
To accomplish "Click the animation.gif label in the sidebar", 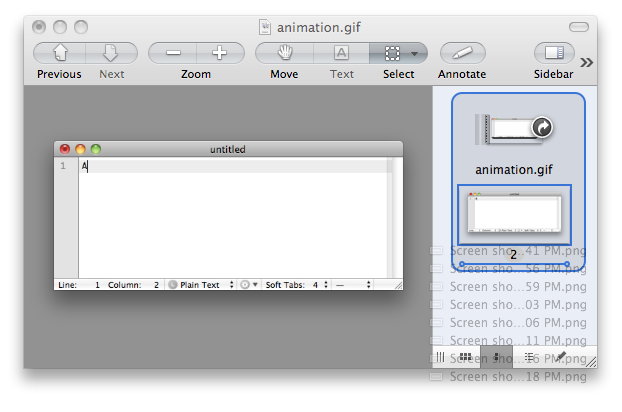I will (514, 170).
